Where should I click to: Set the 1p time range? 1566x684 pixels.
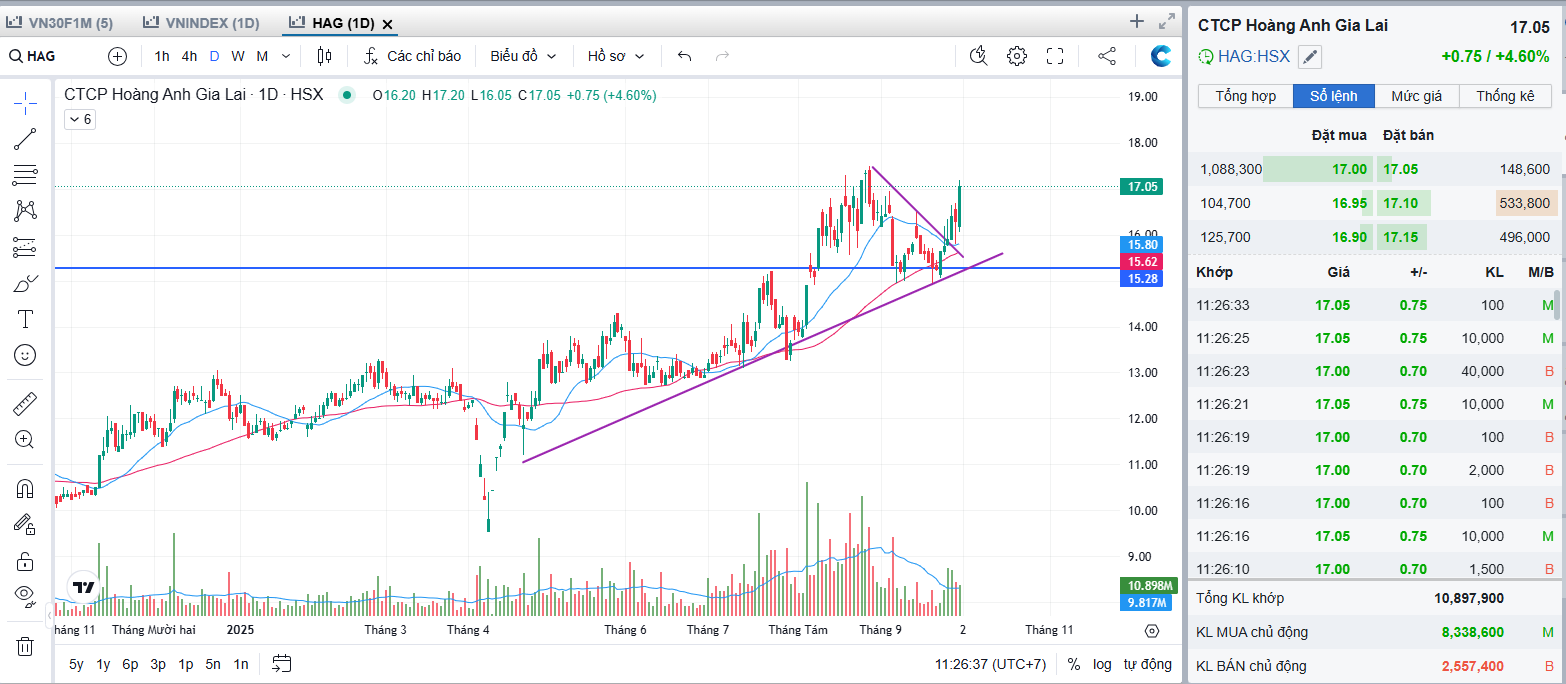(x=186, y=664)
